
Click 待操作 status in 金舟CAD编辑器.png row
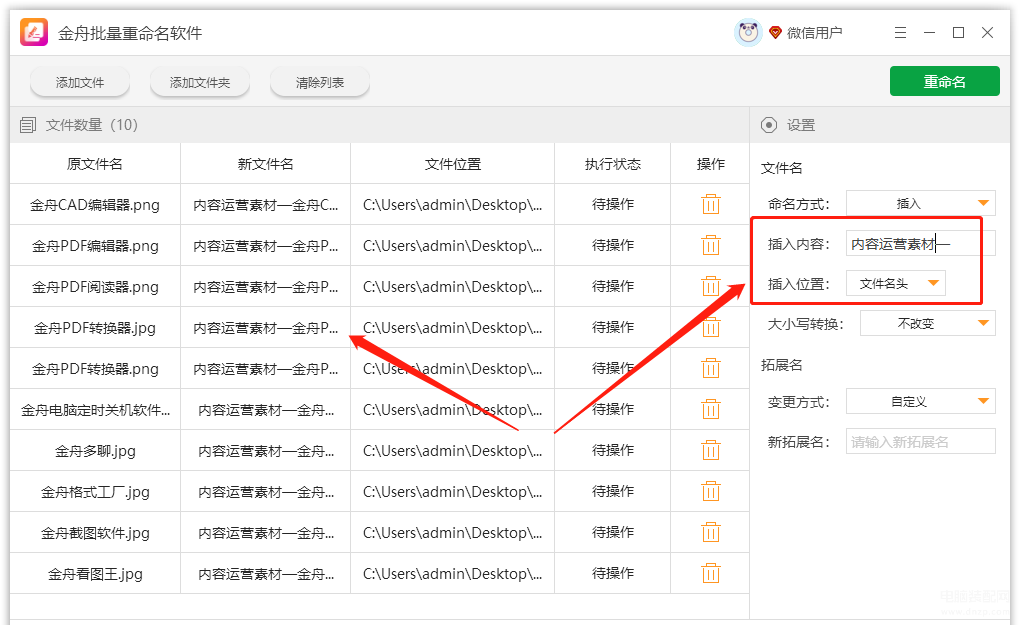coord(613,204)
